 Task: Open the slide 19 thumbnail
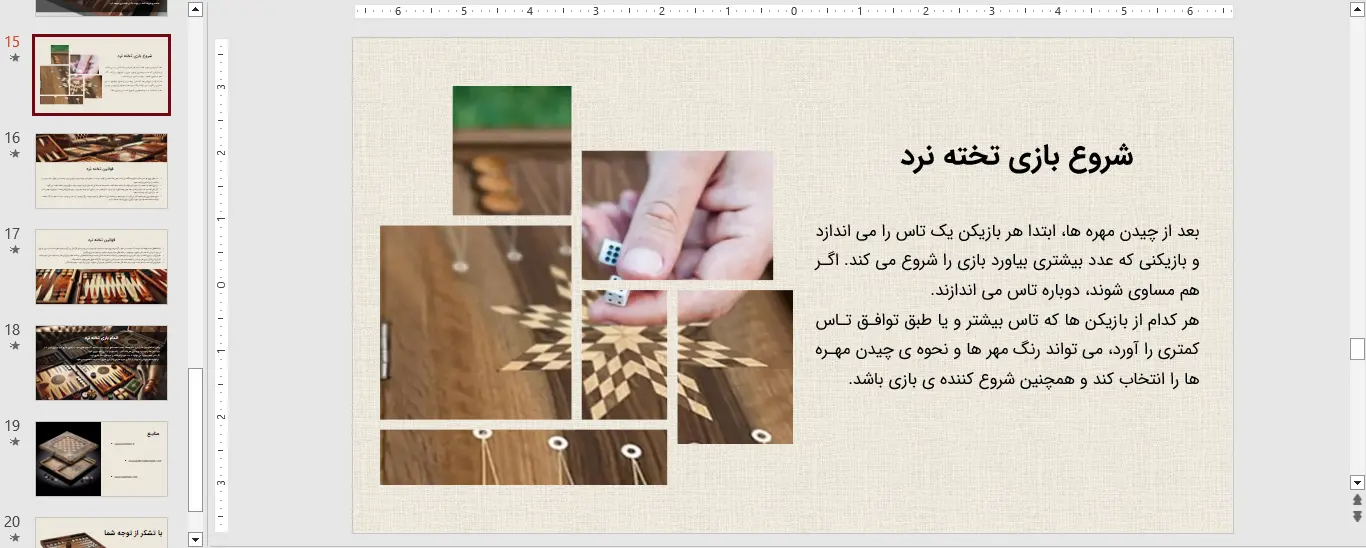[x=101, y=459]
